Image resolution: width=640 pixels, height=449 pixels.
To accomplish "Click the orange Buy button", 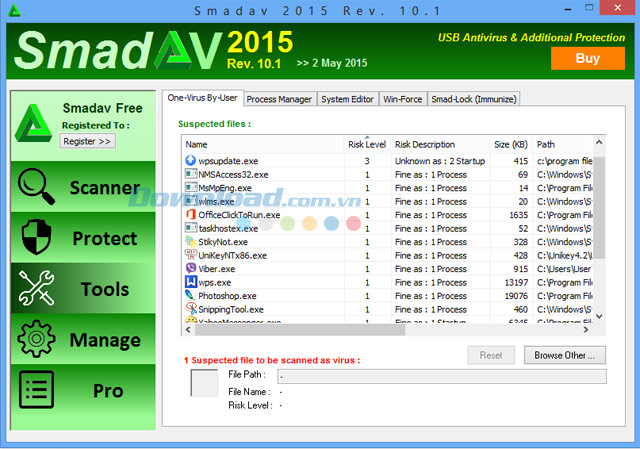I will (588, 58).
